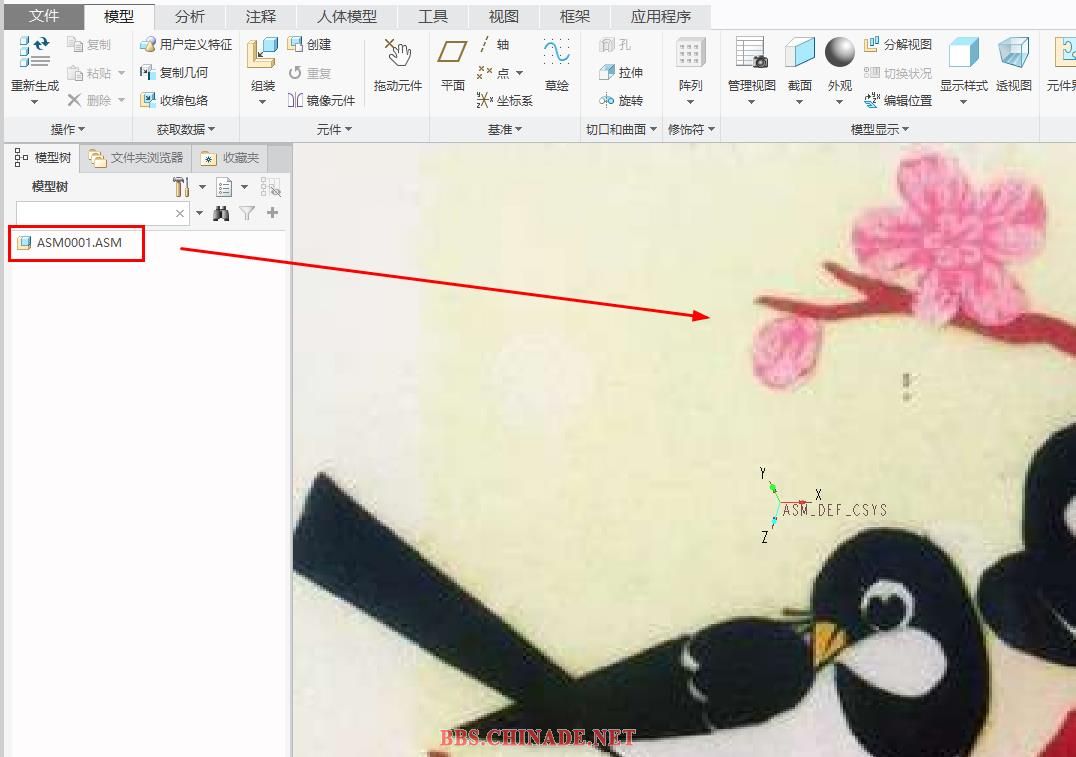This screenshot has height=757, width=1076.
Task: Expand the 重新生成 dropdown arrow
Action: click(x=34, y=102)
